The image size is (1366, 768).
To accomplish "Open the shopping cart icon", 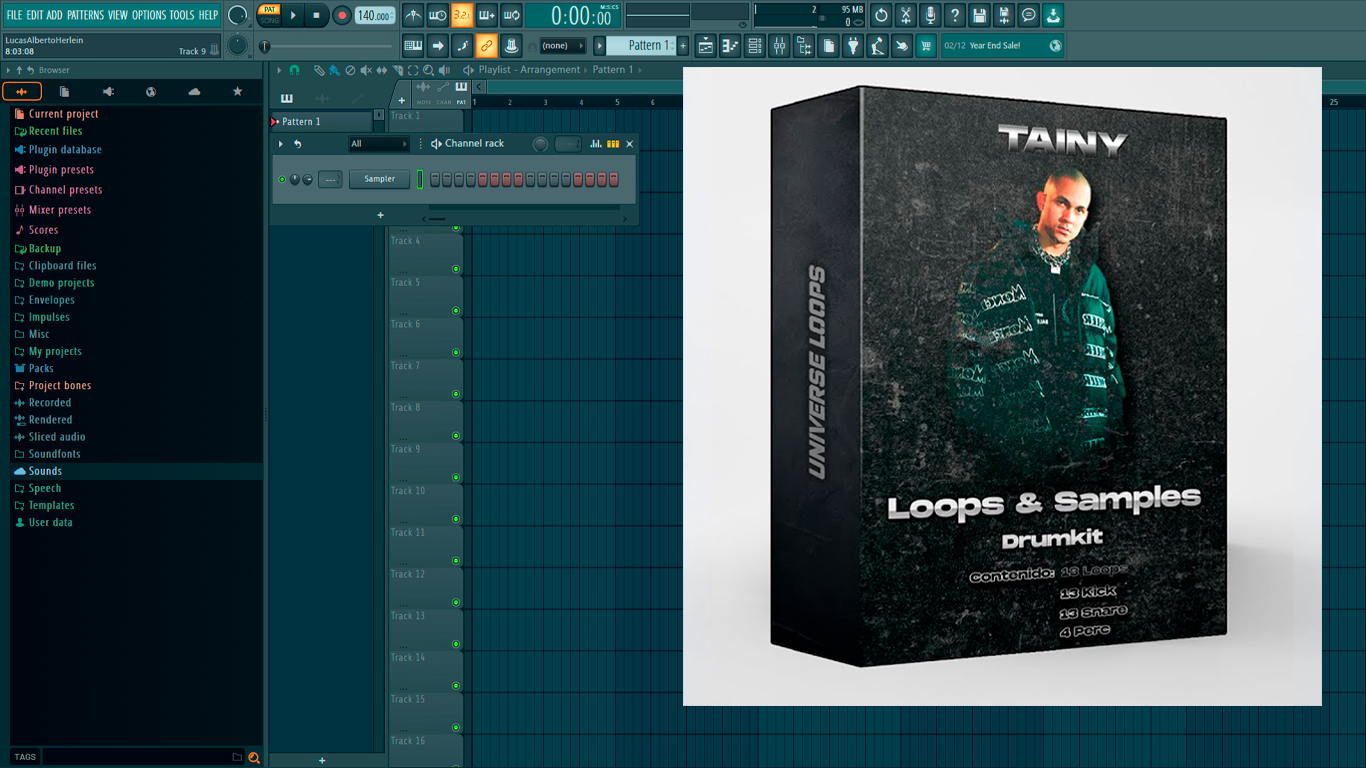I will pos(926,45).
